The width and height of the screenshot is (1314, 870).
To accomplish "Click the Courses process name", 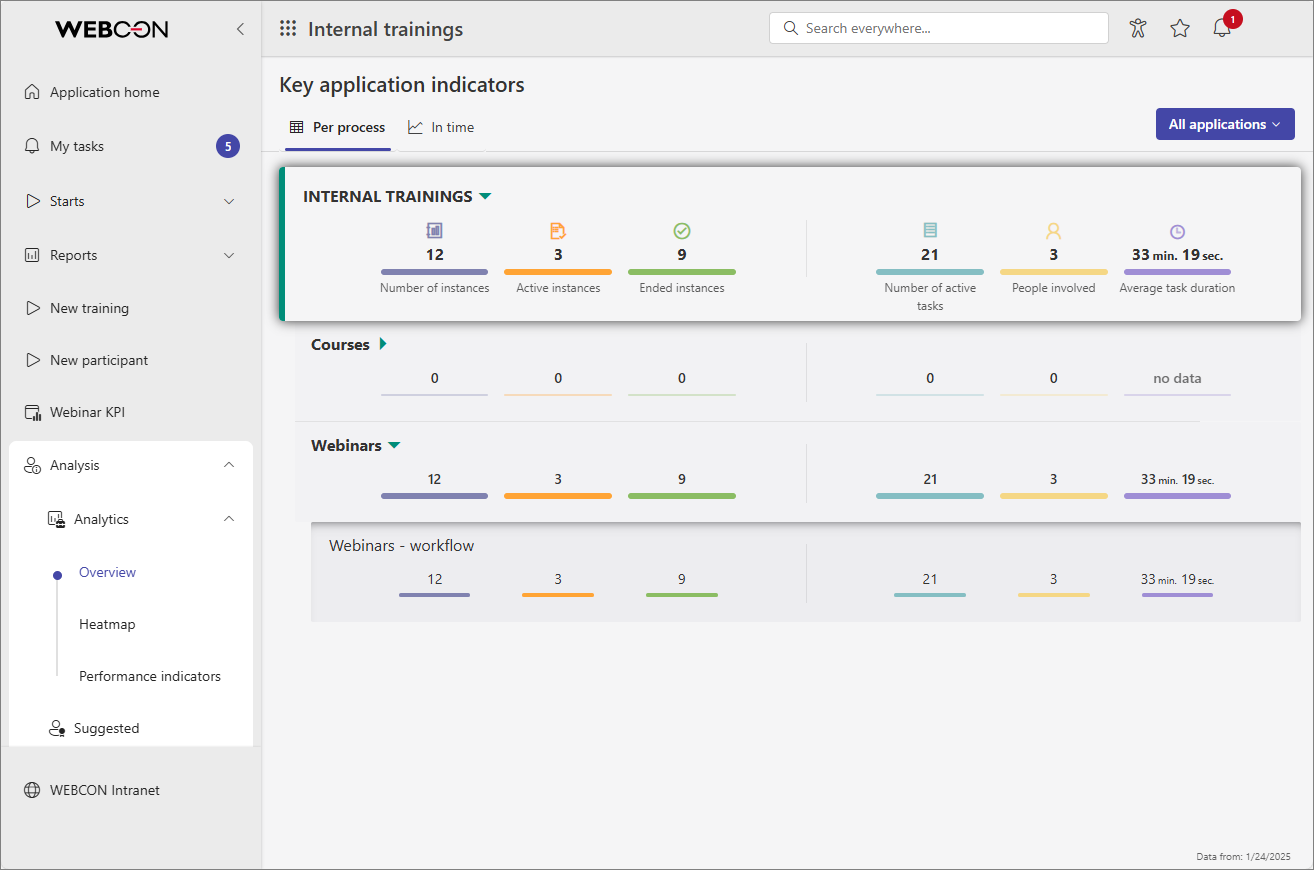I will (341, 345).
